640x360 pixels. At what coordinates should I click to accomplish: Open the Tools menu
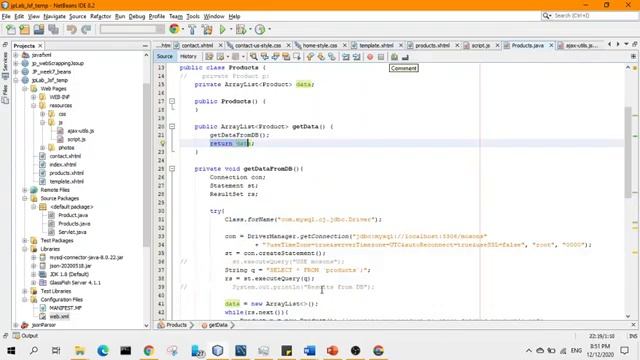click(x=193, y=16)
